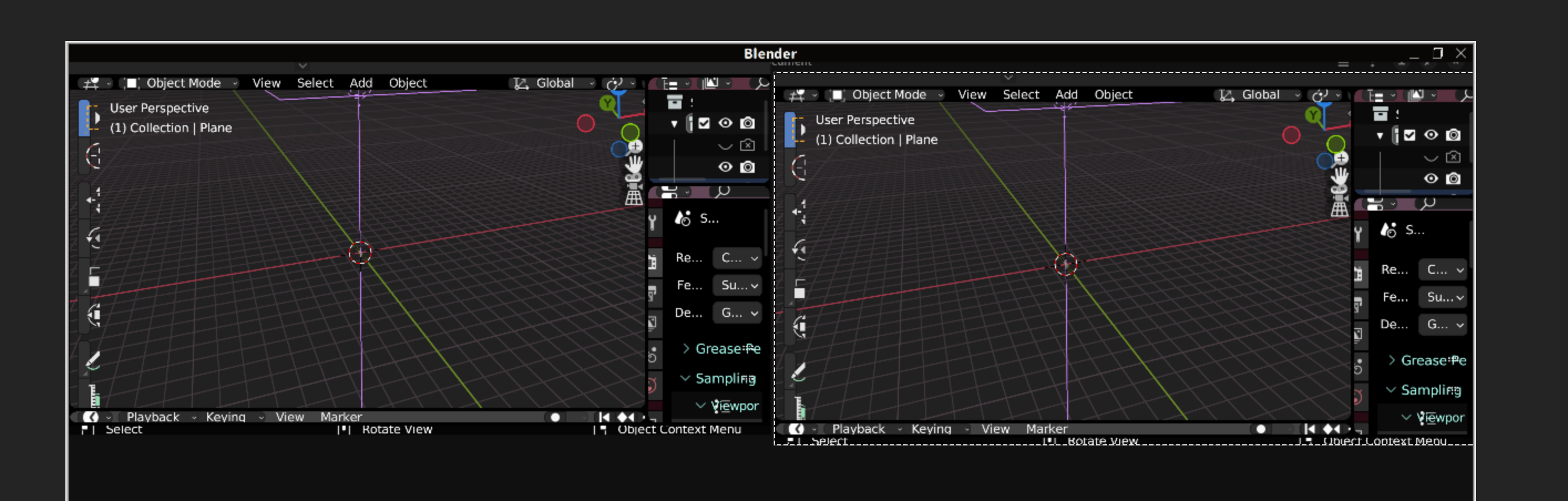The width and height of the screenshot is (1568, 501).
Task: Toggle auto keying dot in left timeline
Action: [555, 418]
